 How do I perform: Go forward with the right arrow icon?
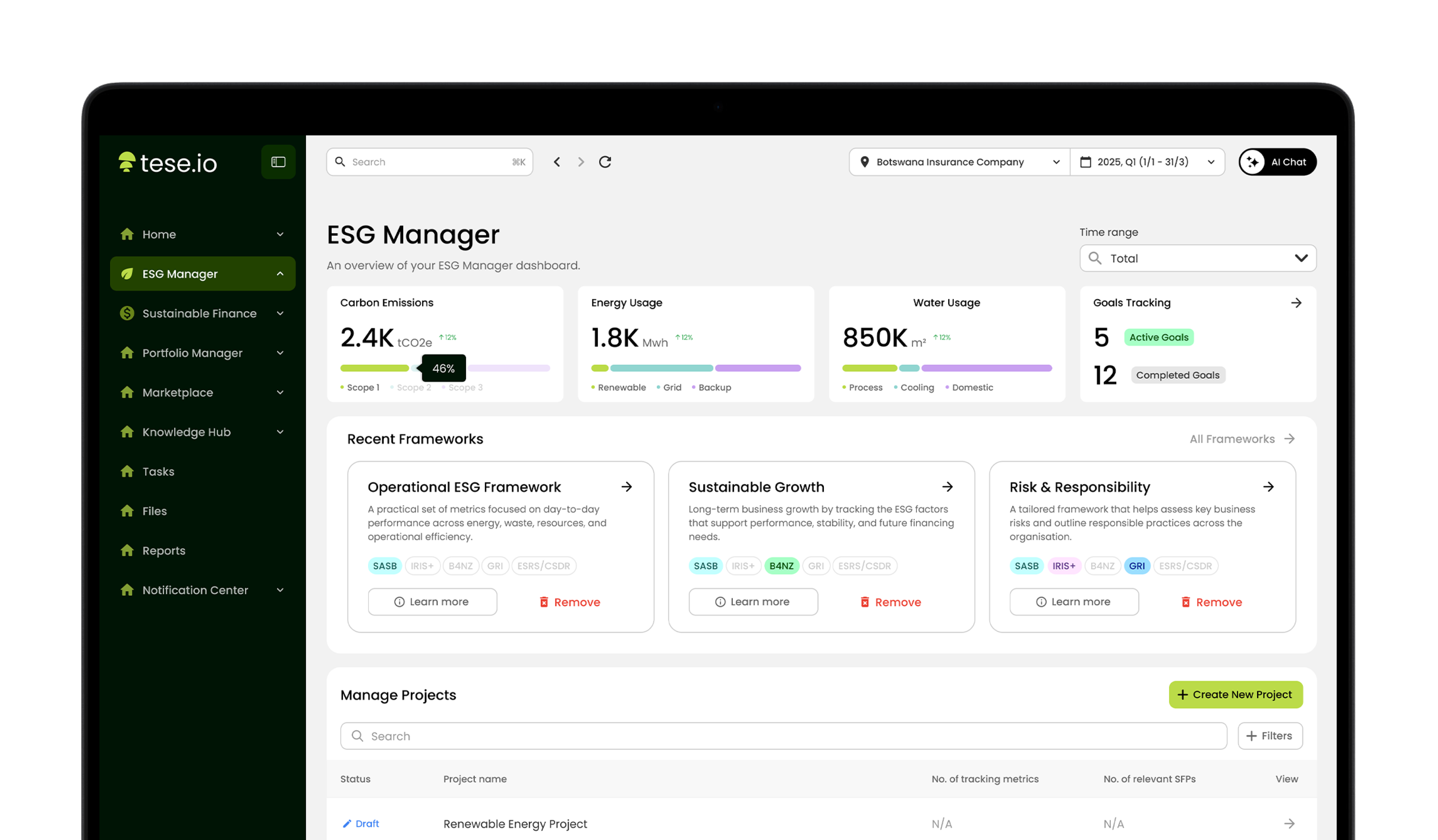tap(581, 162)
